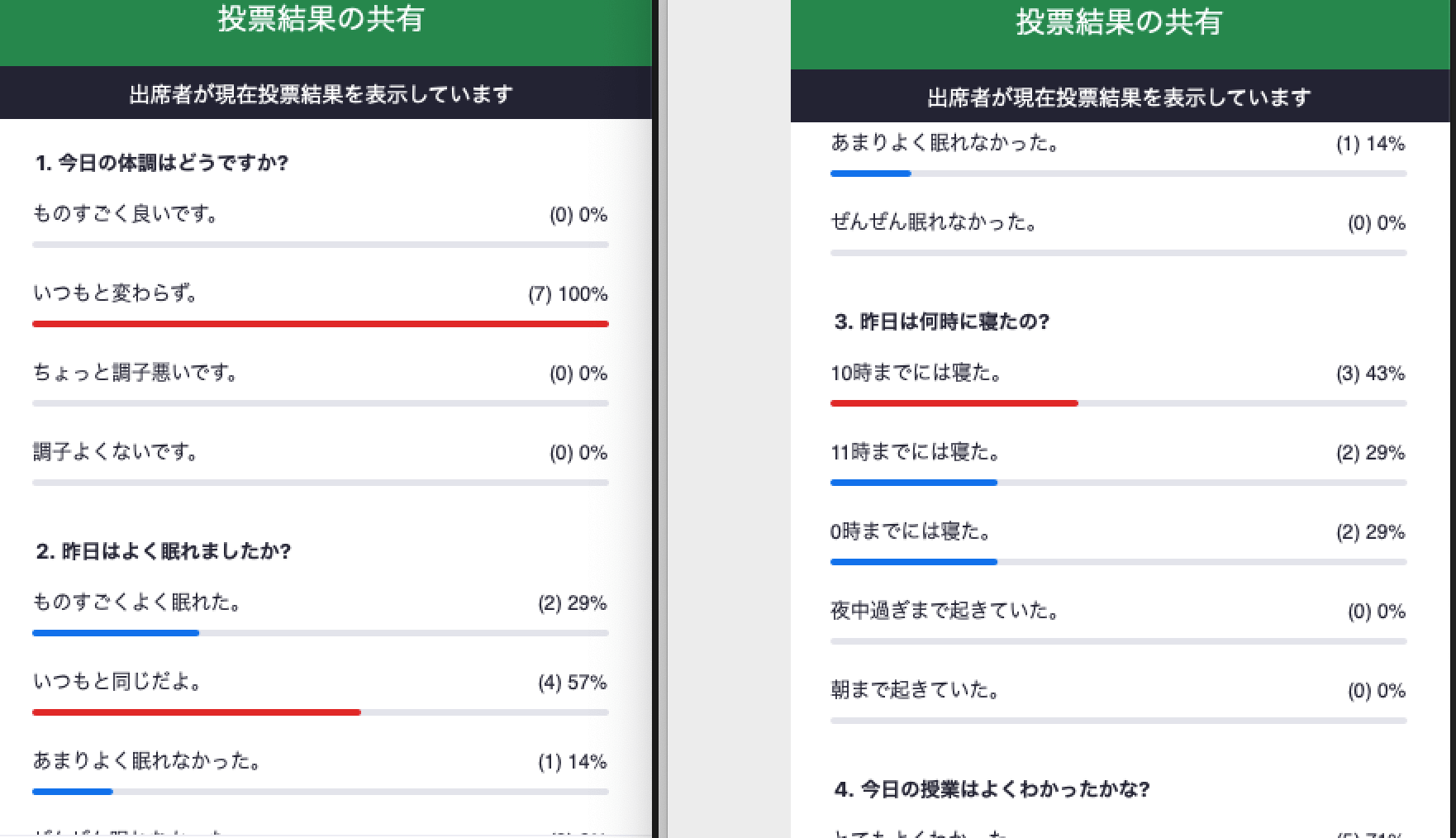Click the ものすごくよく眠れた。 29% bar
The width and height of the screenshot is (1456, 838).
[x=116, y=633]
